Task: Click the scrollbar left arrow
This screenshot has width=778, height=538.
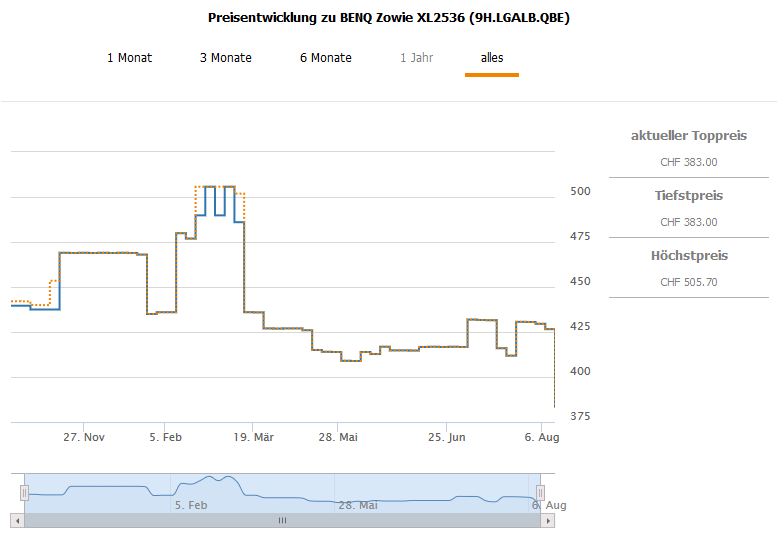Action: (x=17, y=521)
